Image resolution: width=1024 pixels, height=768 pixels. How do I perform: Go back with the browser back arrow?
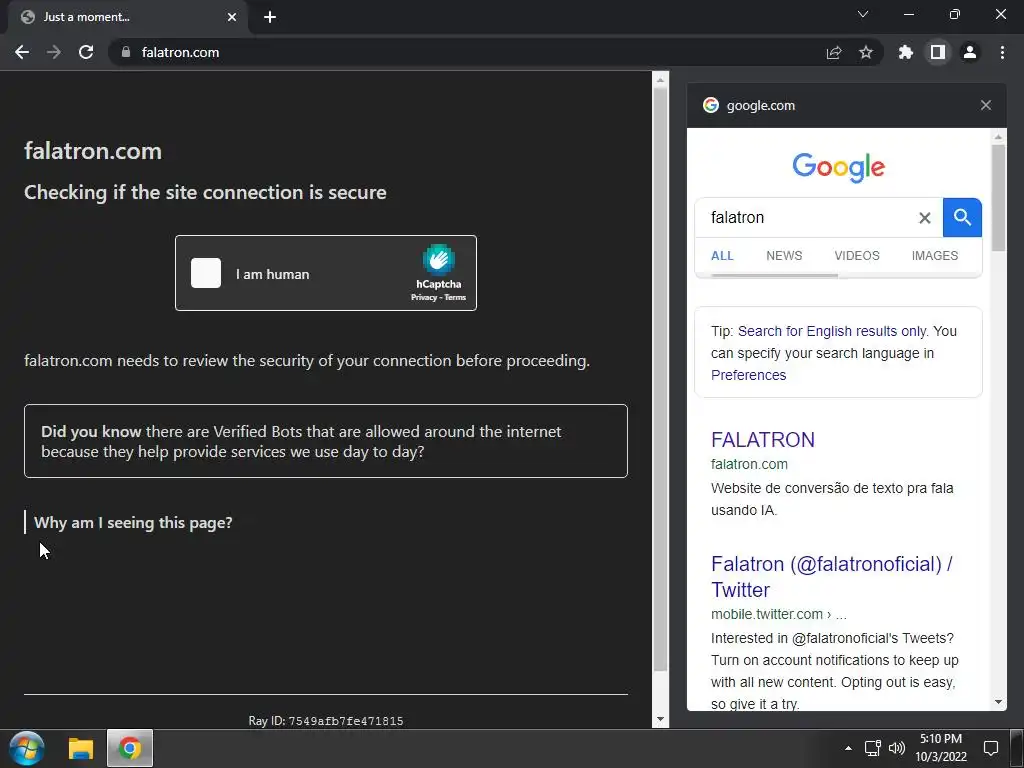tap(22, 52)
